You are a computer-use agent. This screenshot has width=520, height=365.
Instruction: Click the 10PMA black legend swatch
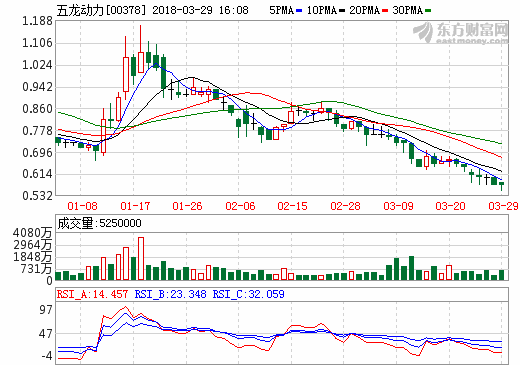pos(342,11)
